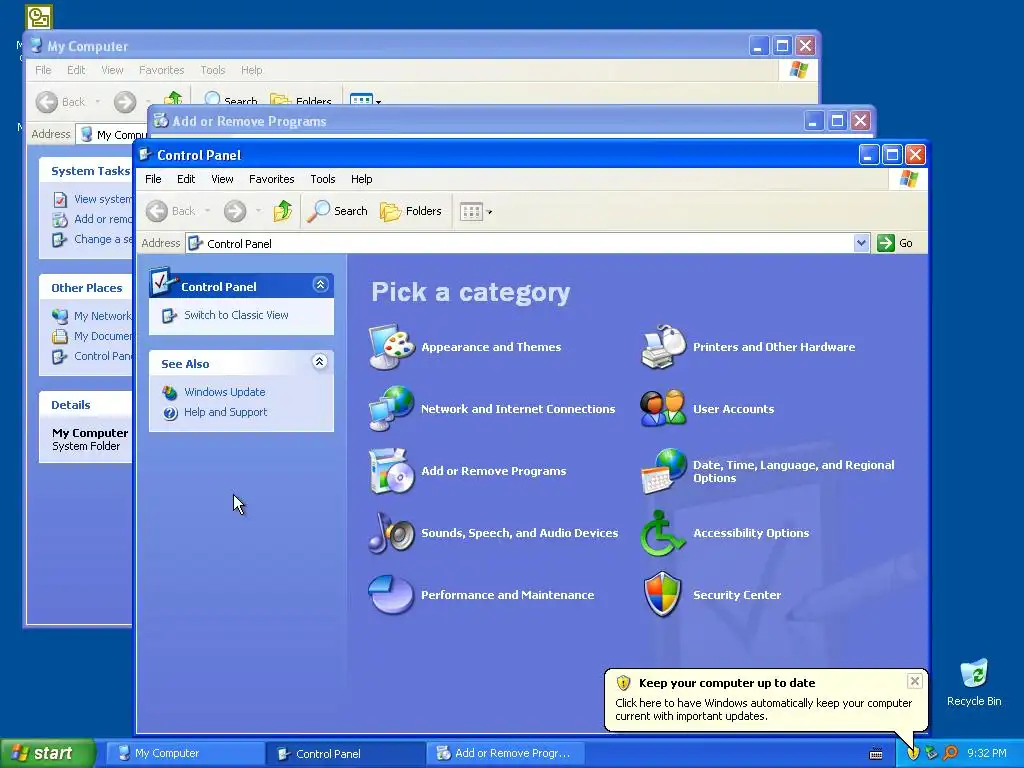Open File menu in My Computer window
Image resolution: width=1024 pixels, height=768 pixels.
click(x=43, y=70)
